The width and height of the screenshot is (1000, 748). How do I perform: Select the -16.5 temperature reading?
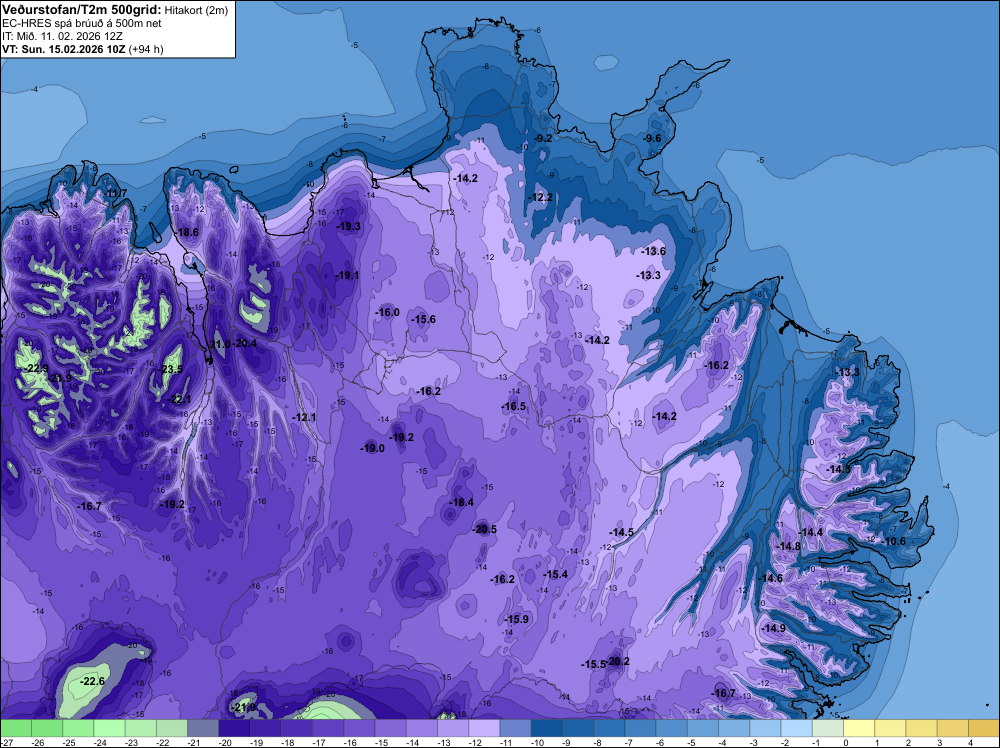(x=514, y=406)
